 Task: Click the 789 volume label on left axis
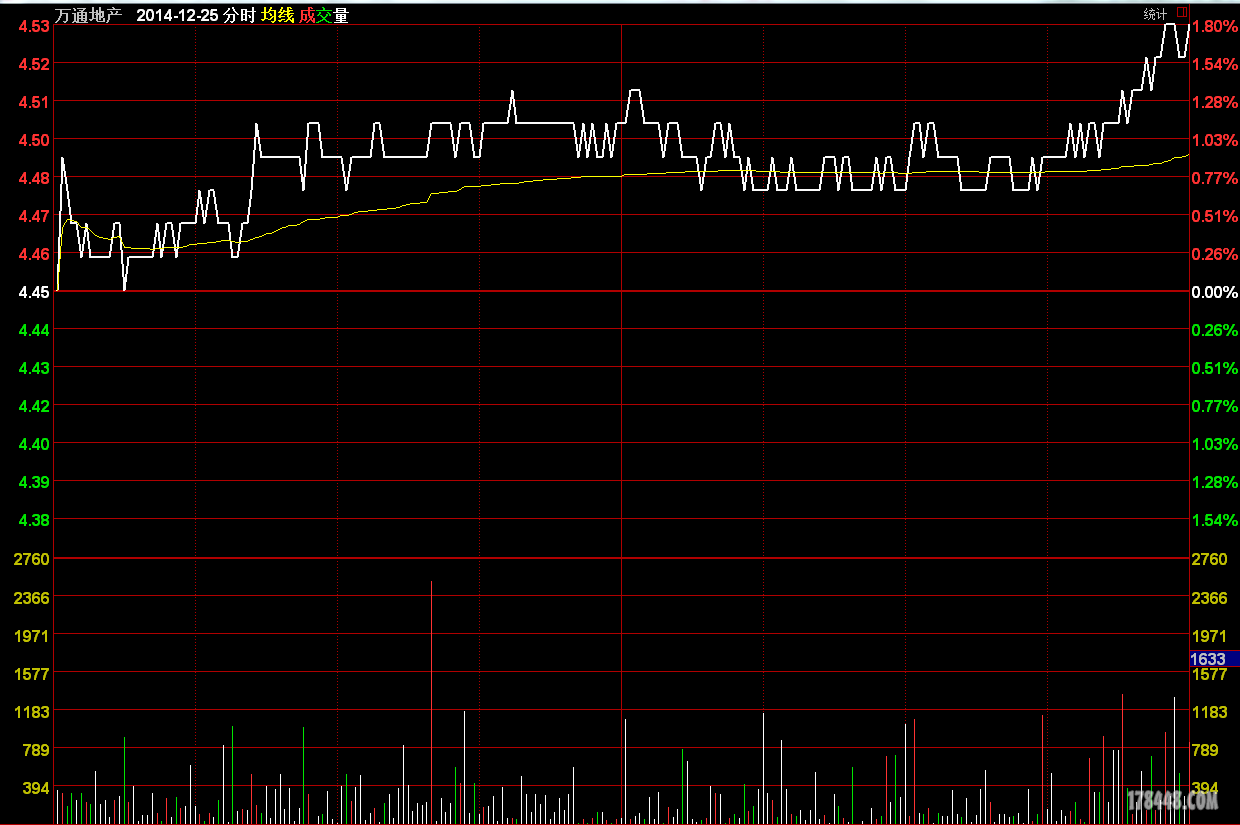(36, 750)
